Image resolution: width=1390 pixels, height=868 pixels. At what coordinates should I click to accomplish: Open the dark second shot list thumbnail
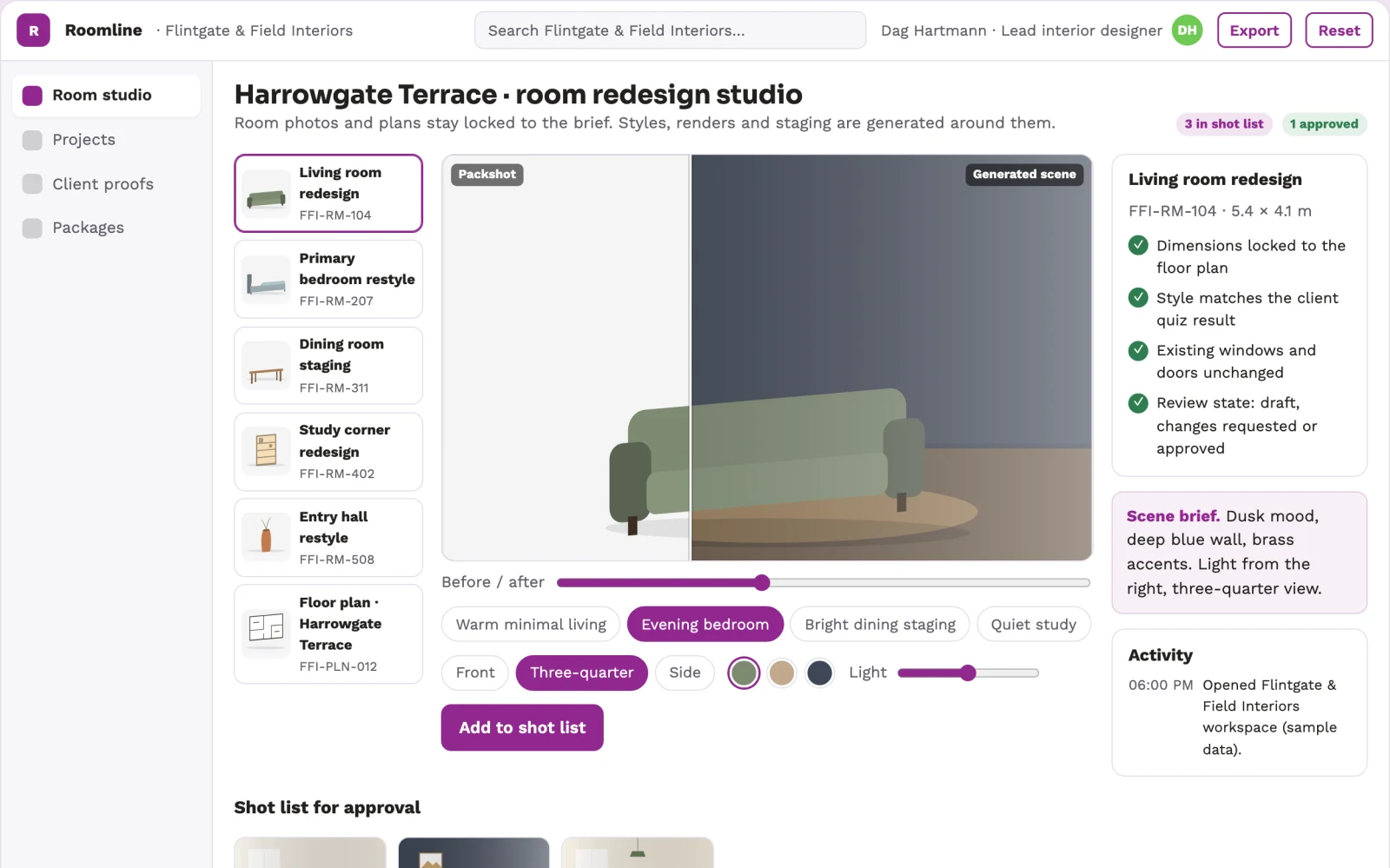473,852
